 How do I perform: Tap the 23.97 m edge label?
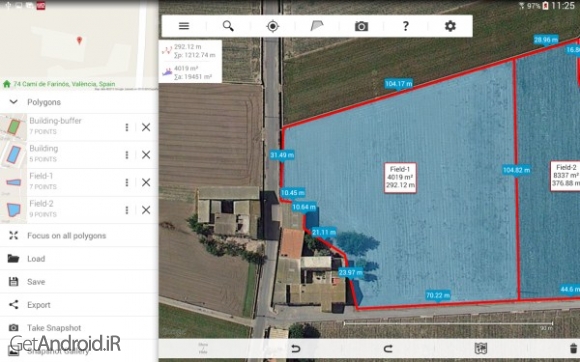click(x=351, y=273)
